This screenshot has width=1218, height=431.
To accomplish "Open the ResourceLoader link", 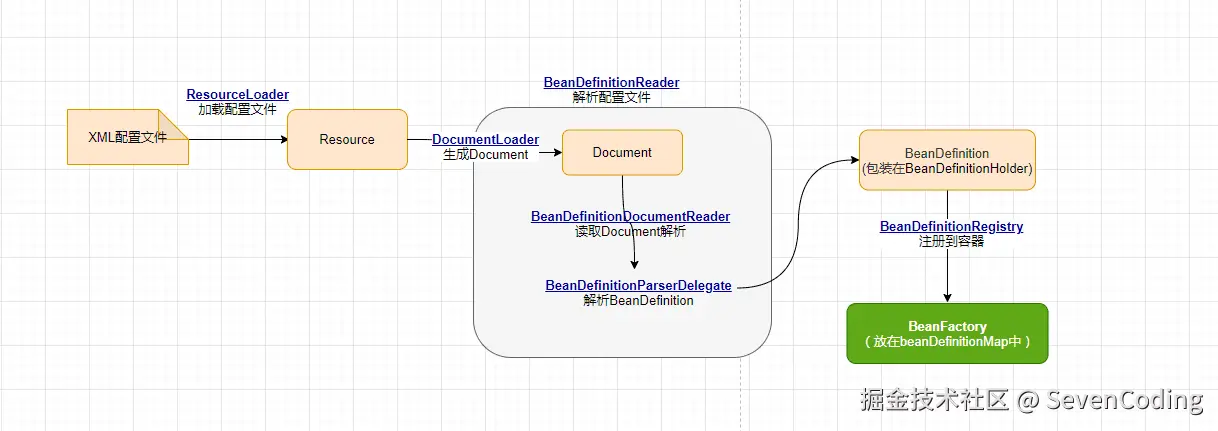I will coord(238,95).
